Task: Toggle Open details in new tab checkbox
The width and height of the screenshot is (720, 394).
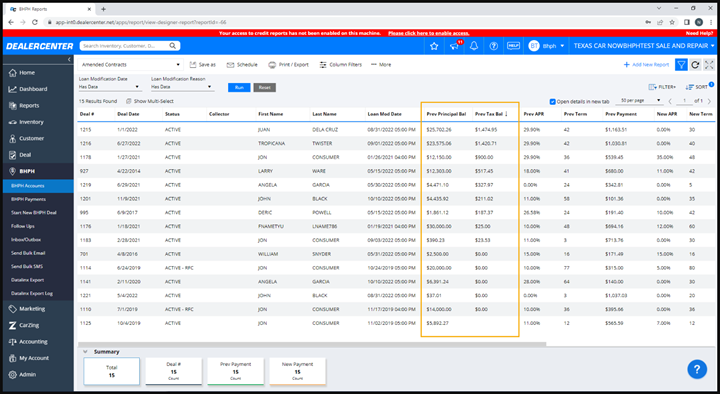Action: (552, 101)
